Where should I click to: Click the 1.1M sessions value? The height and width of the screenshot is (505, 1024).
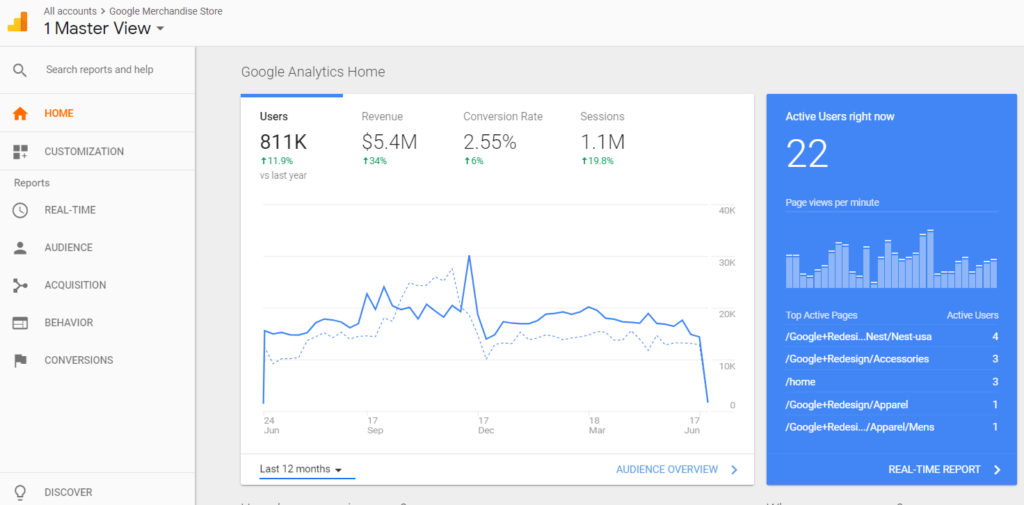pyautogui.click(x=603, y=142)
